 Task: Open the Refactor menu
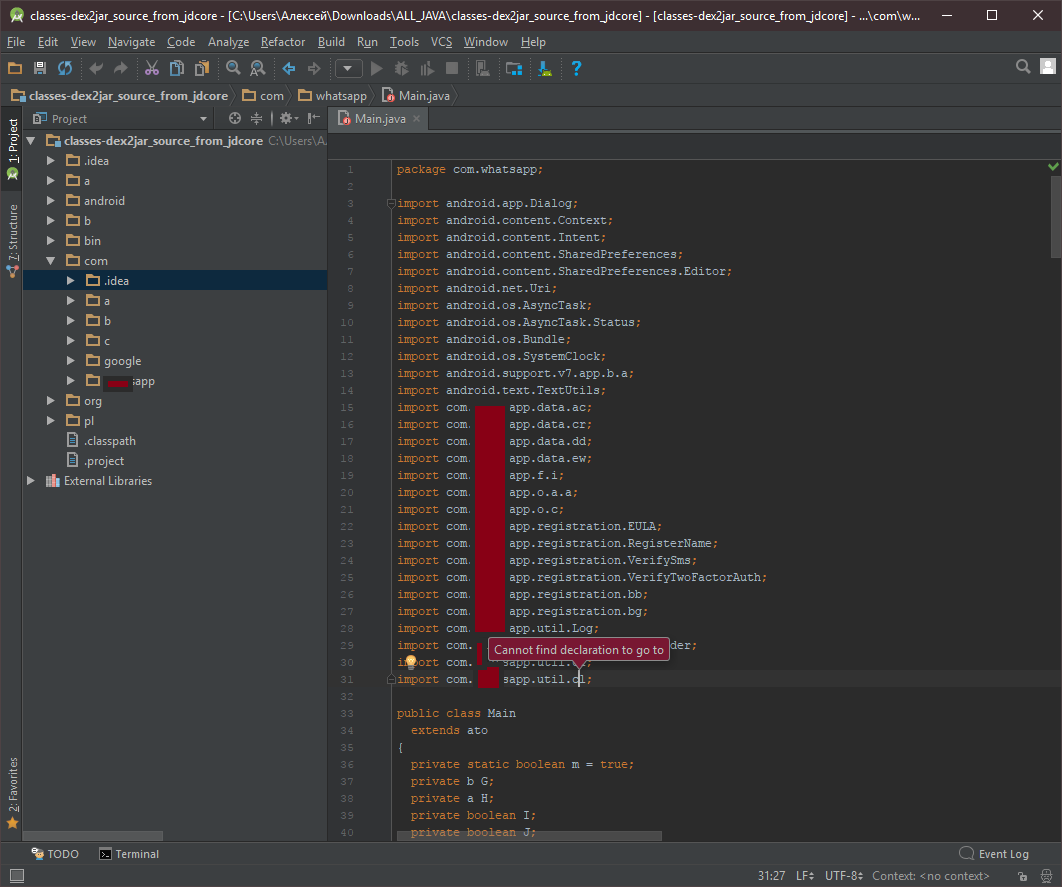283,42
